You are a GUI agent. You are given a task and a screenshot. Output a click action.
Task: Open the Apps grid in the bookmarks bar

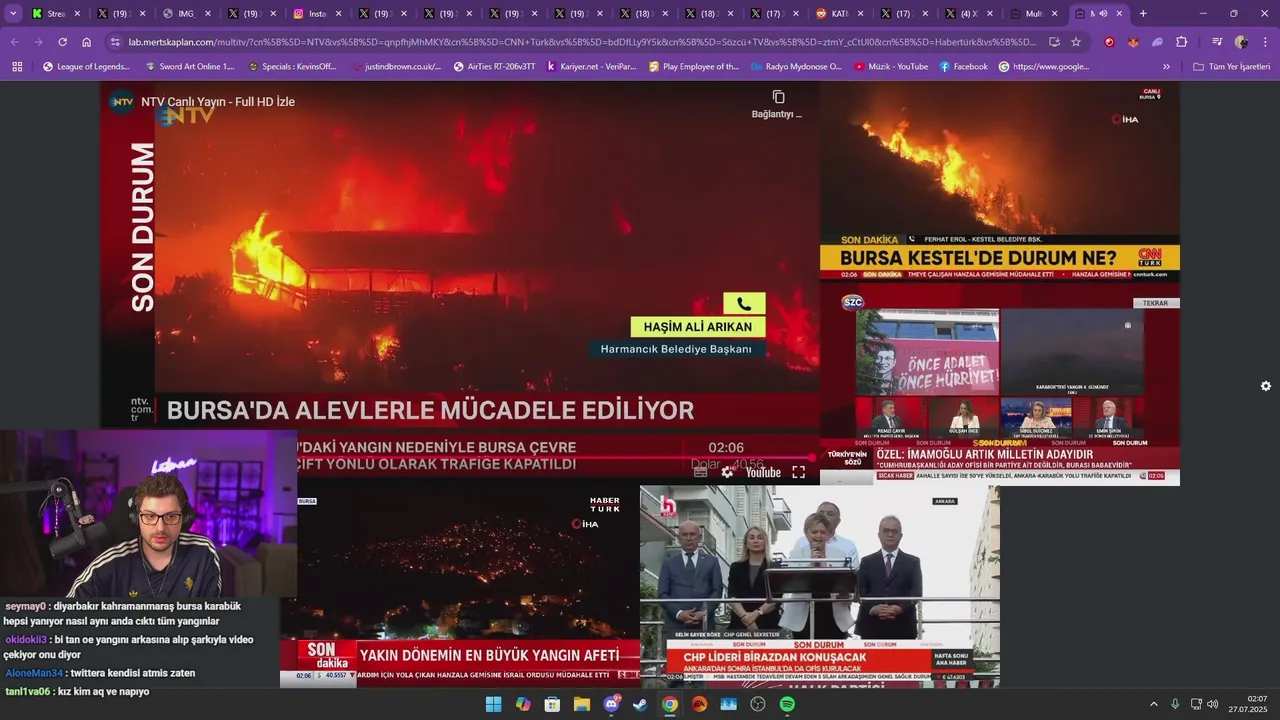pyautogui.click(x=17, y=67)
